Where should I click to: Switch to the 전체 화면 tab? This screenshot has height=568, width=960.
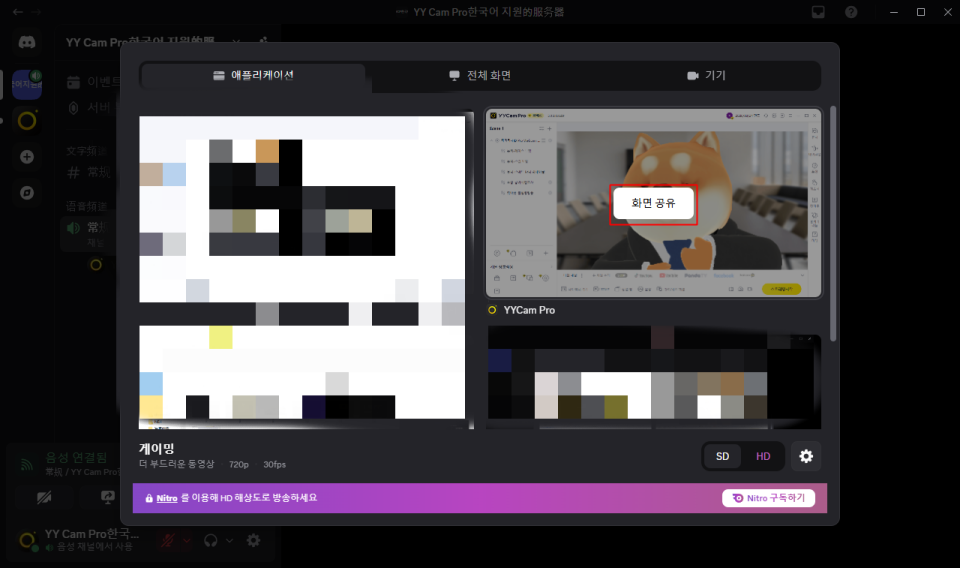pyautogui.click(x=480, y=76)
